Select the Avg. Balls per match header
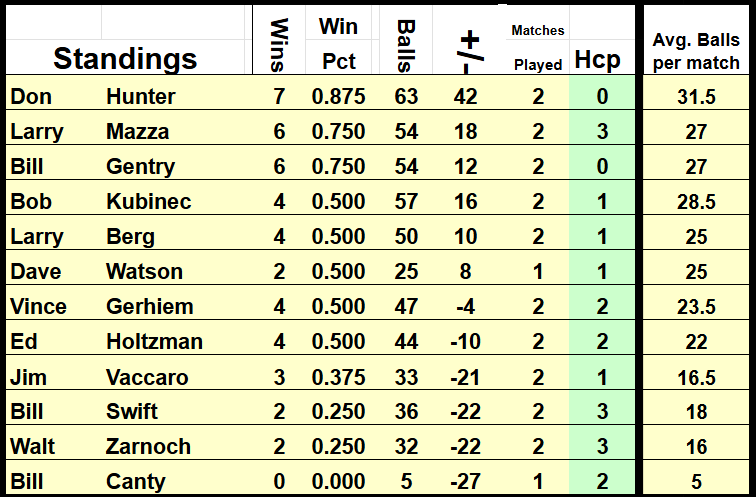 tap(696, 50)
